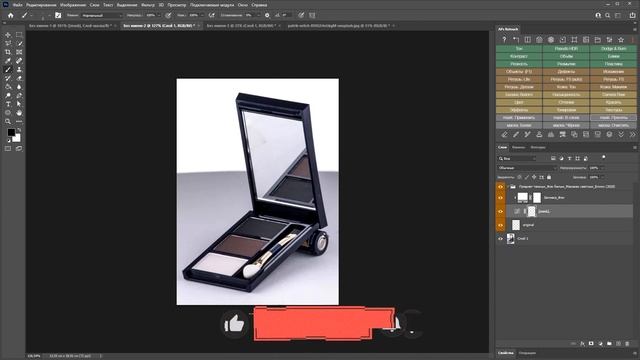Switch to Каналы tab
Screen dimensions: 640x360
tap(518, 147)
